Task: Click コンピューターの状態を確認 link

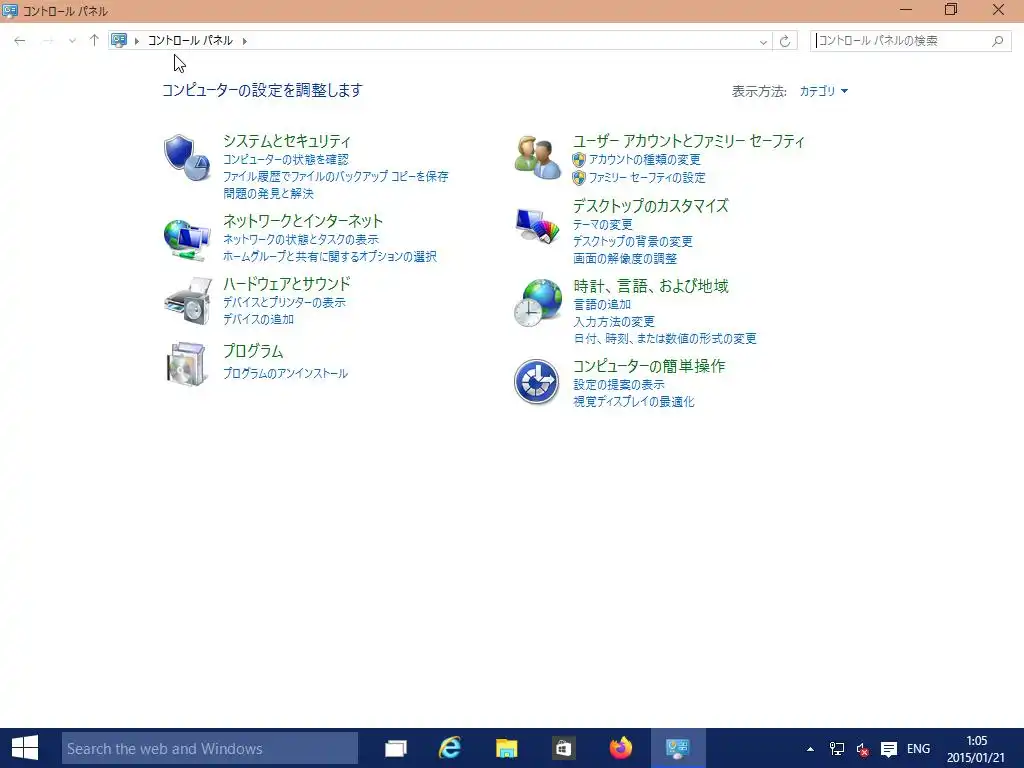Action: [x=286, y=160]
